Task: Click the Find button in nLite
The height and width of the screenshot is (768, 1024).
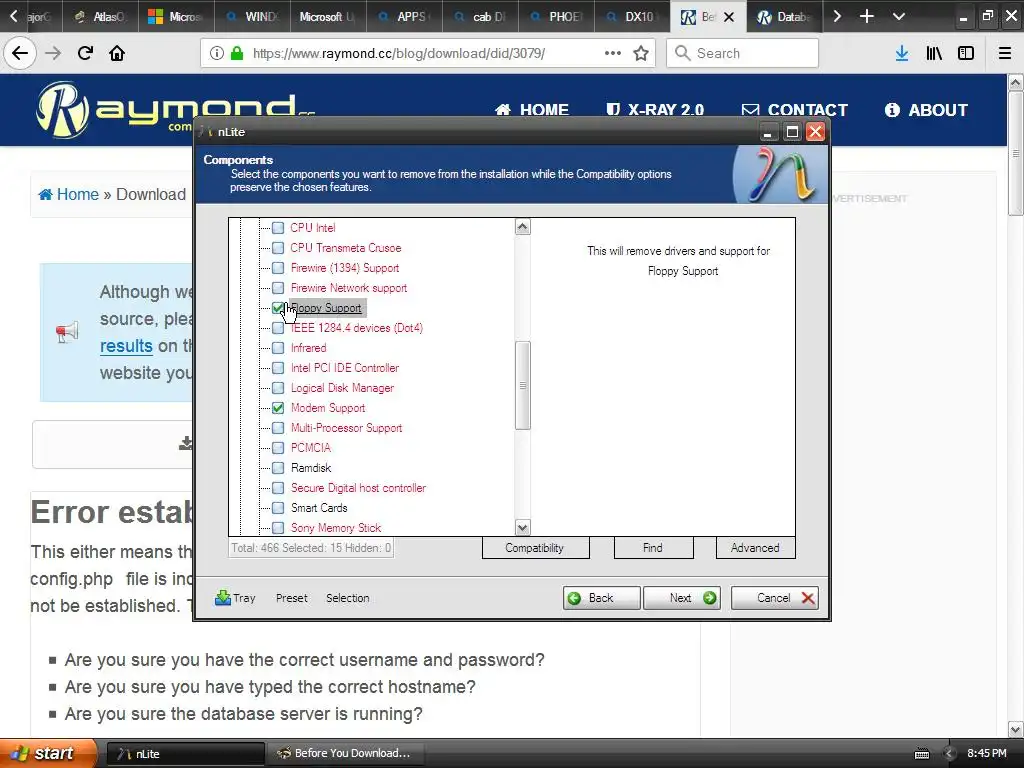Action: tap(653, 548)
